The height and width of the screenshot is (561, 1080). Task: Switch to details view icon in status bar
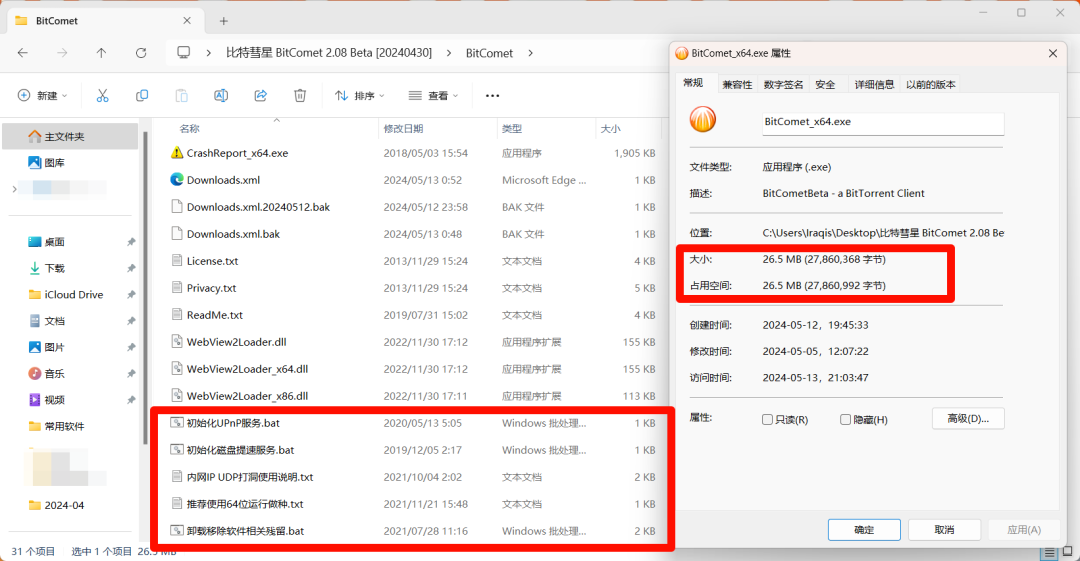point(1049,553)
